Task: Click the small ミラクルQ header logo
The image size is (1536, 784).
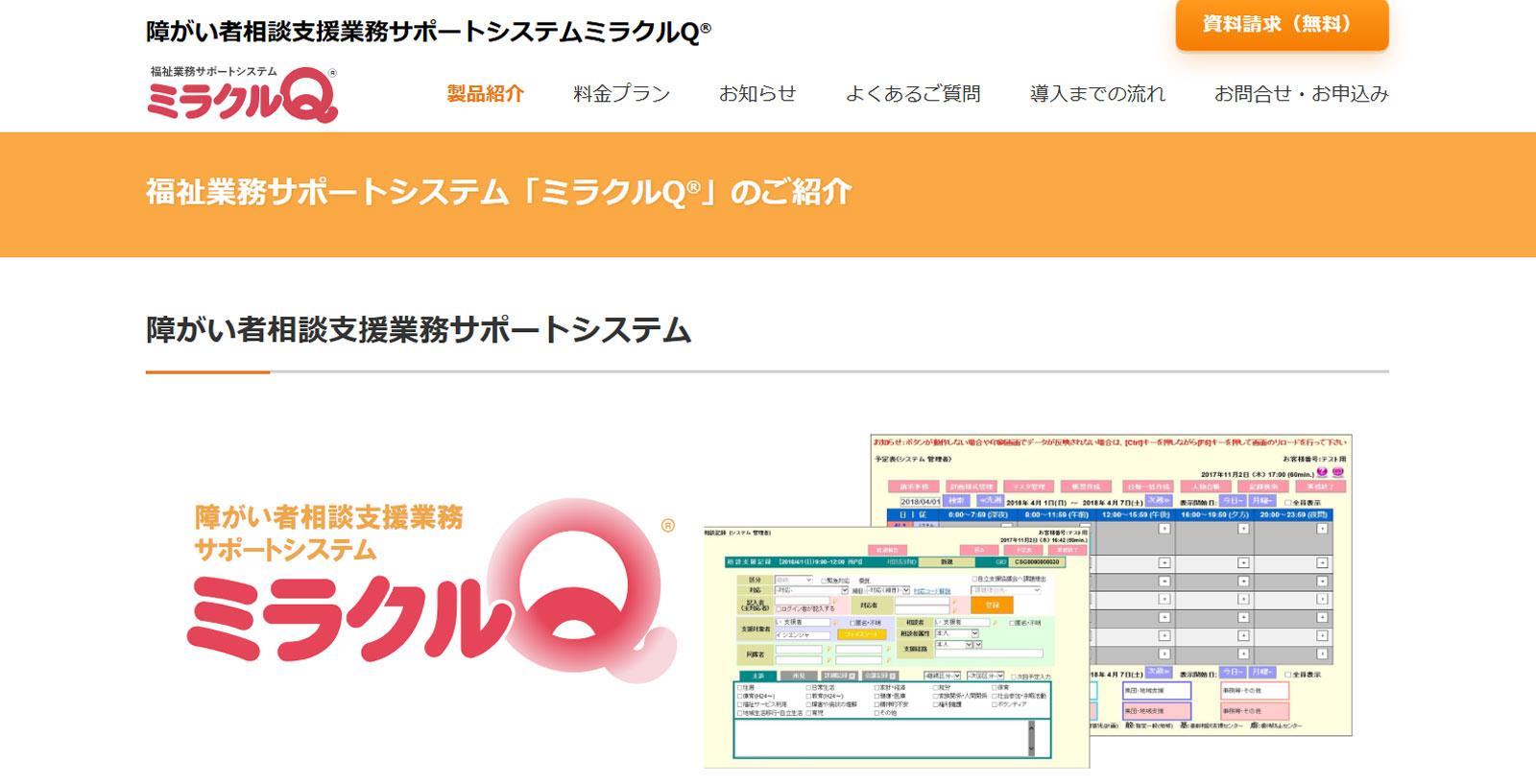Action: (243, 94)
